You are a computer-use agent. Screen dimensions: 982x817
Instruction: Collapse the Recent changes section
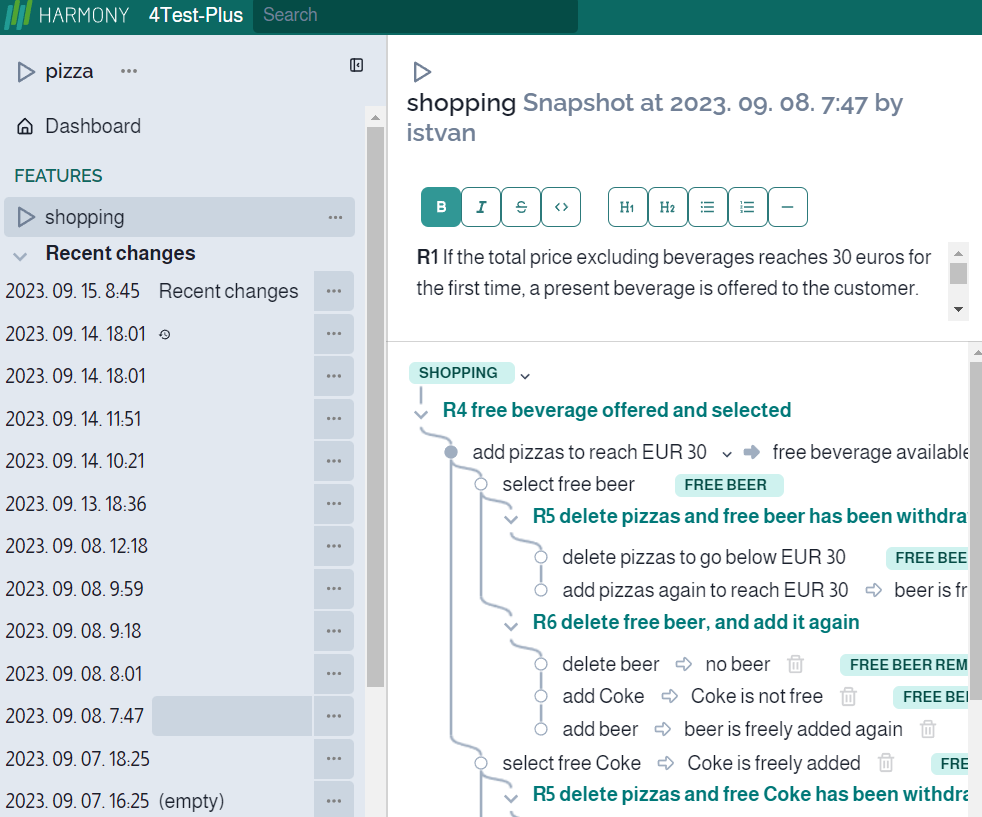tap(21, 255)
